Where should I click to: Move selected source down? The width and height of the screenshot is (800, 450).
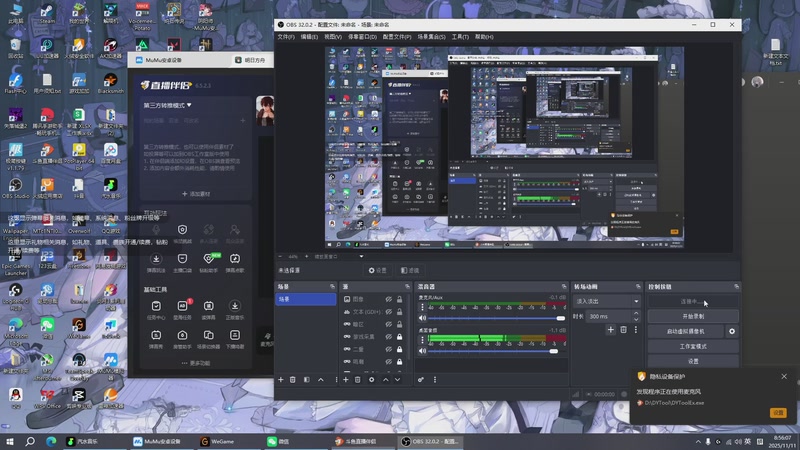[397, 380]
